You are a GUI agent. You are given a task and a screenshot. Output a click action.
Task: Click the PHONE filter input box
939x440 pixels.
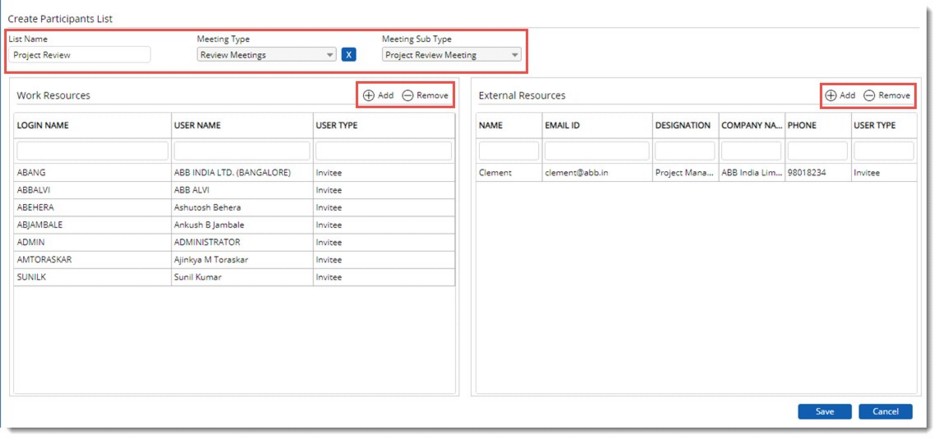(x=815, y=151)
